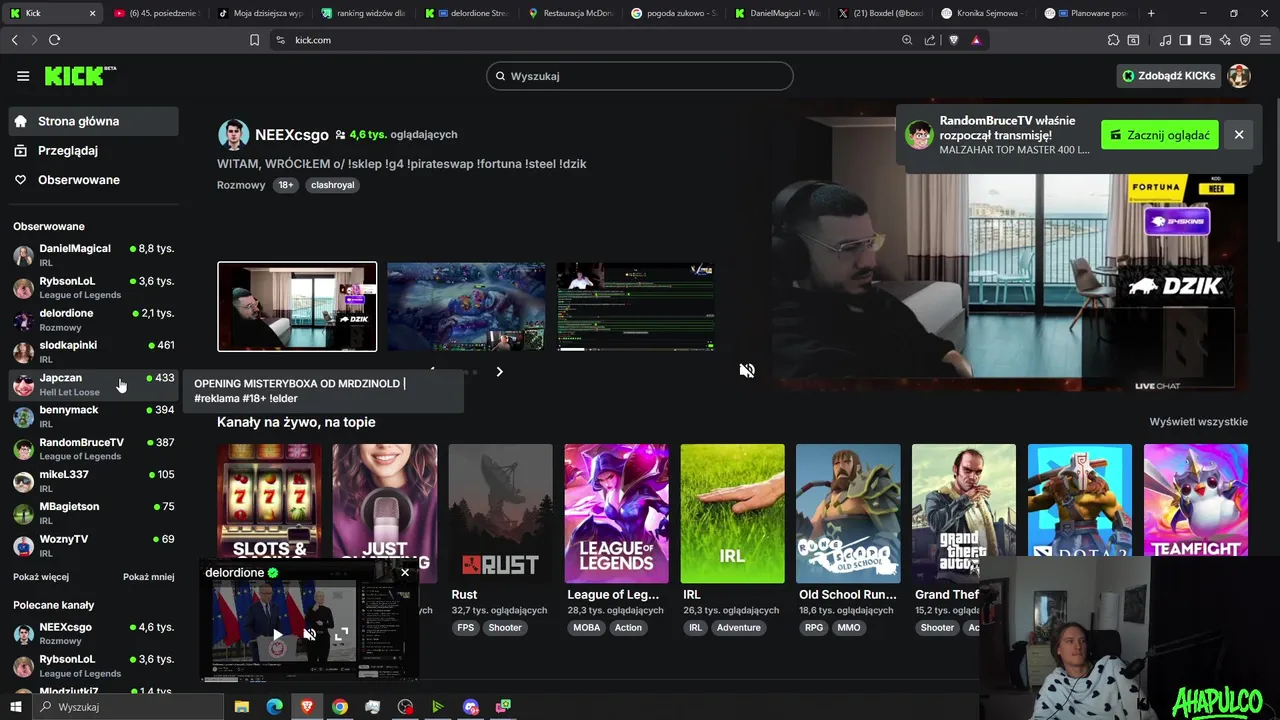Screen dimensions: 1280x720
Task: Click the zoom magnifier icon in address bar
Action: [x=907, y=40]
